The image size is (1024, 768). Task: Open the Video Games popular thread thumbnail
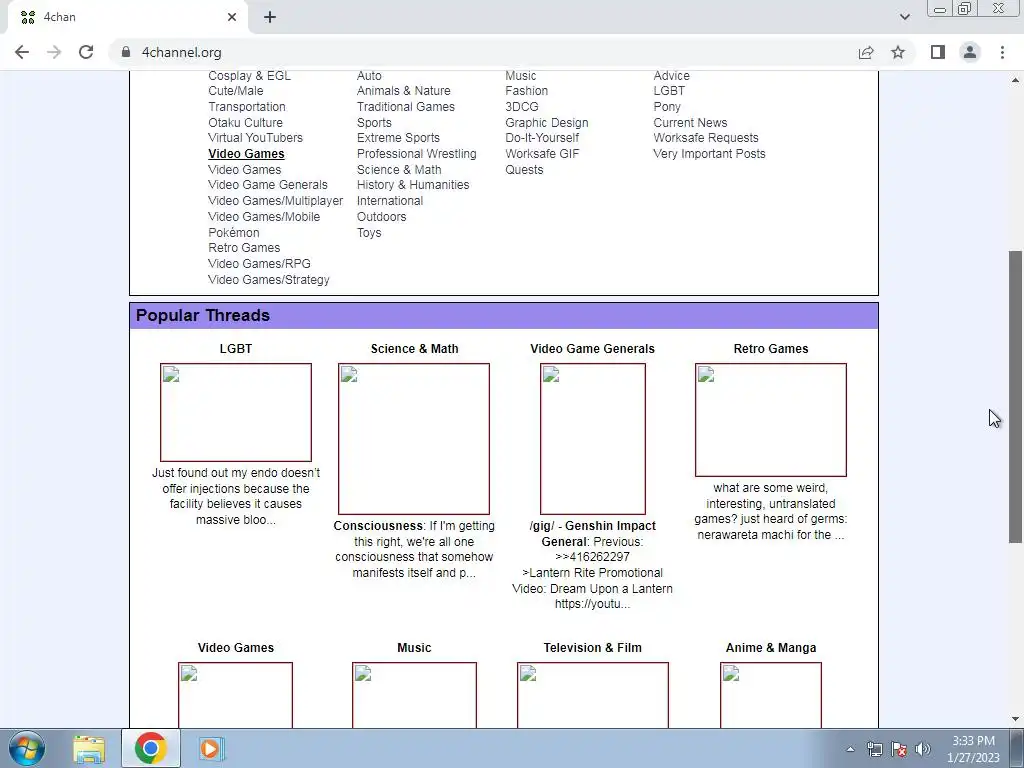(236, 695)
